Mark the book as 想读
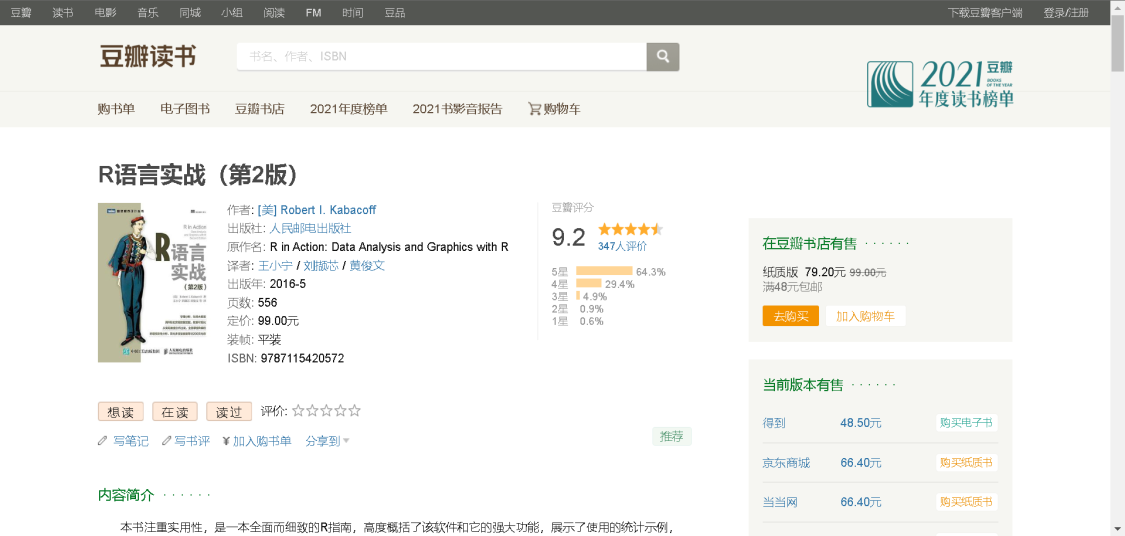The width and height of the screenshot is (1125, 536). pos(121,412)
